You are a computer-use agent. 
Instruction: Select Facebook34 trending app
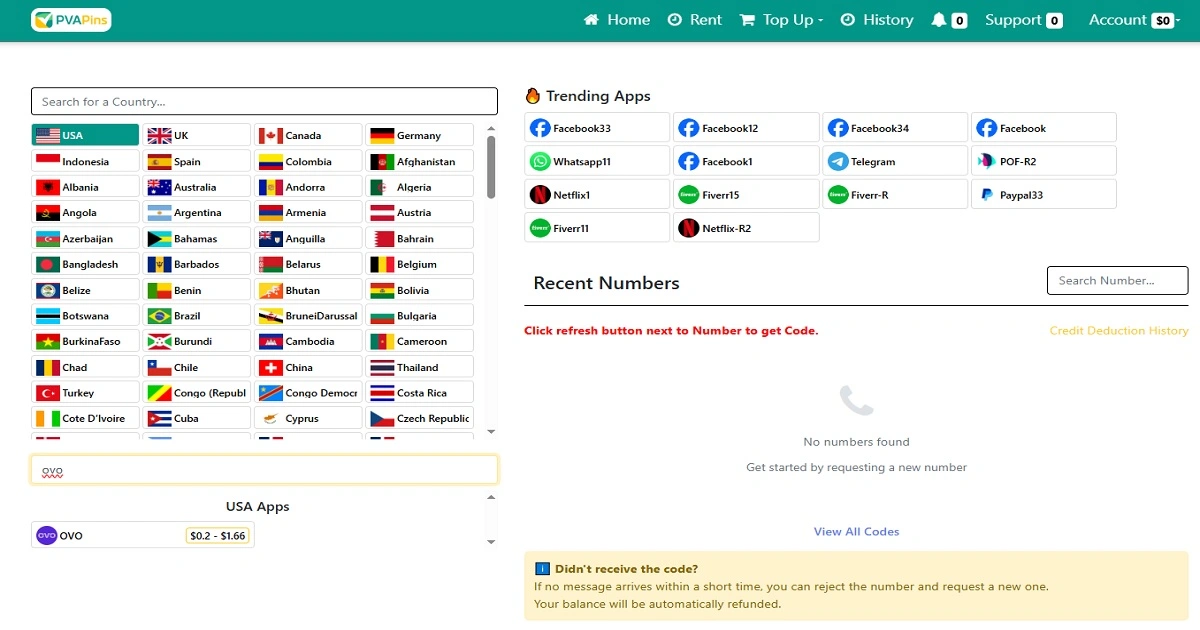(895, 128)
